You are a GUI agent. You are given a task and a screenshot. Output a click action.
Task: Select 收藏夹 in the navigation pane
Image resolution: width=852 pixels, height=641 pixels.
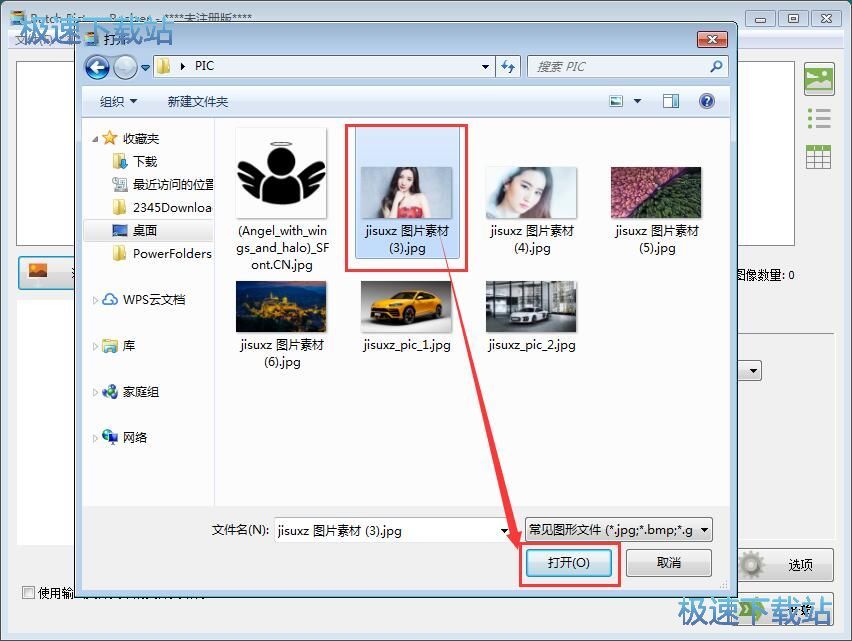140,139
